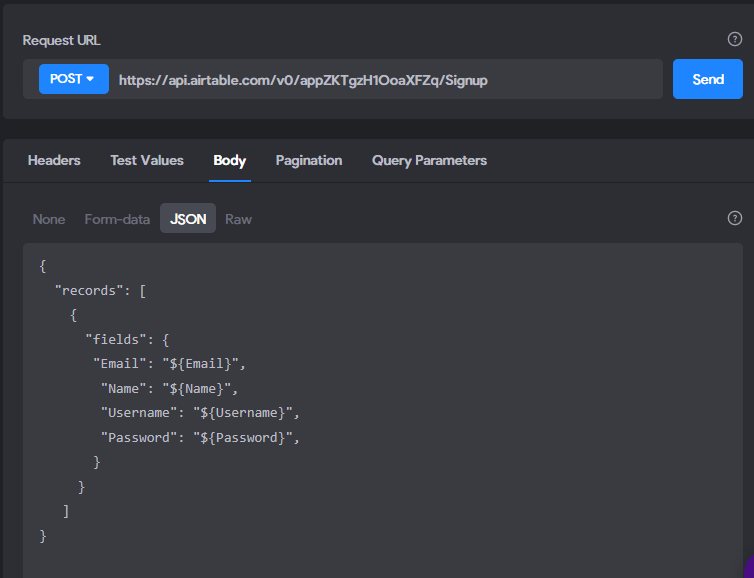The image size is (754, 578).
Task: Open the POST method dropdown
Action: click(74, 79)
